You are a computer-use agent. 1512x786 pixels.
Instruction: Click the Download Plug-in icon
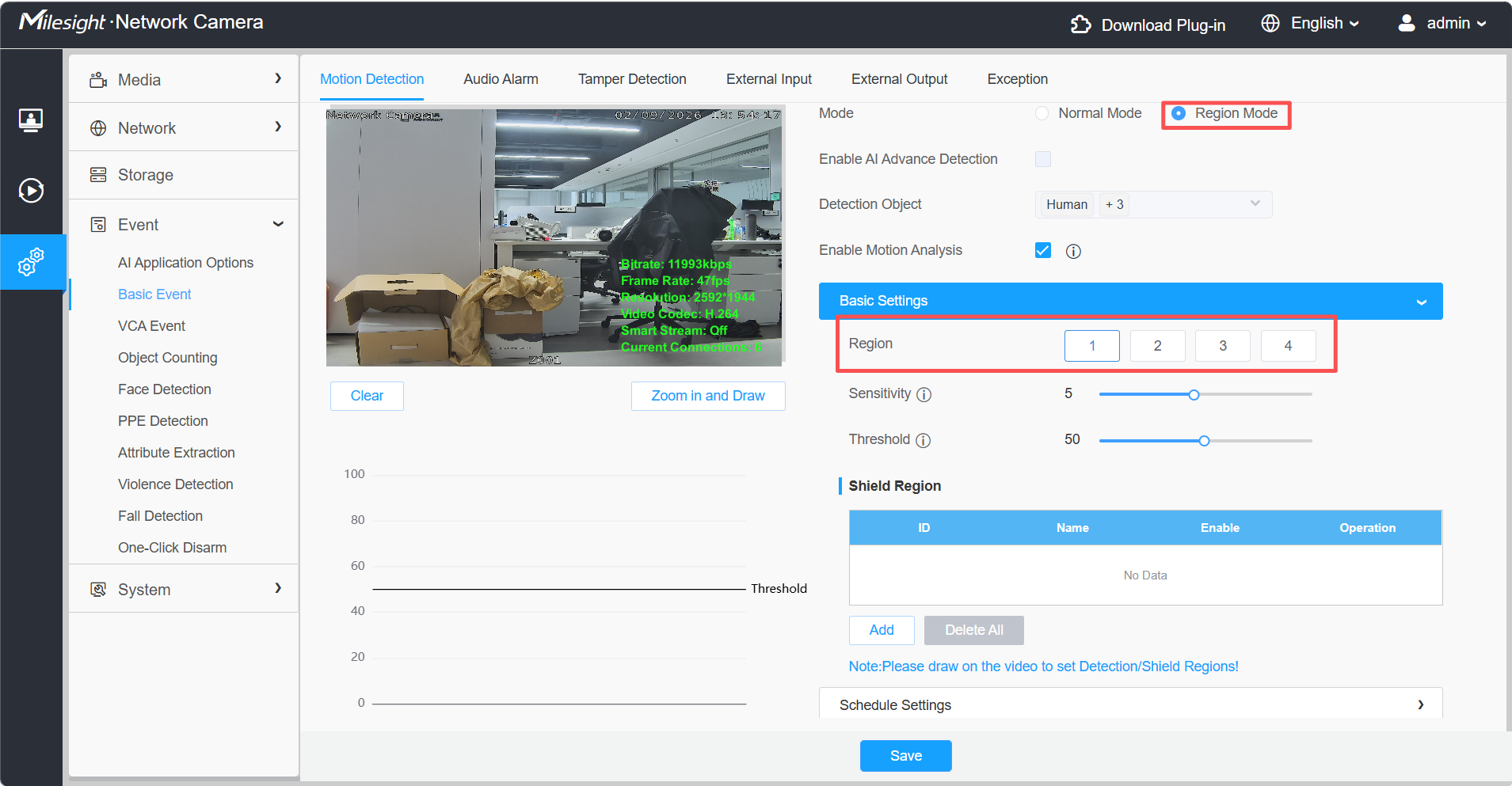point(1080,25)
